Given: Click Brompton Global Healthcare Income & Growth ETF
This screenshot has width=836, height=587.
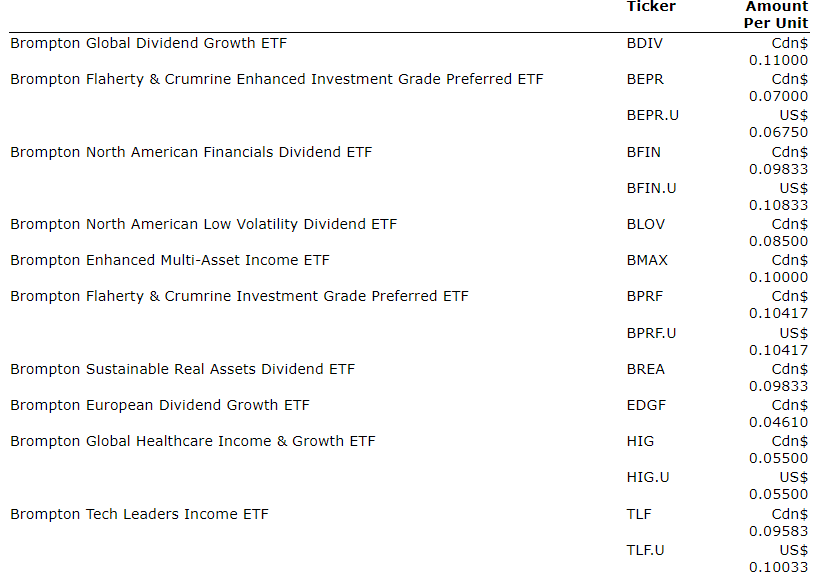Looking at the screenshot, I should coord(193,441).
